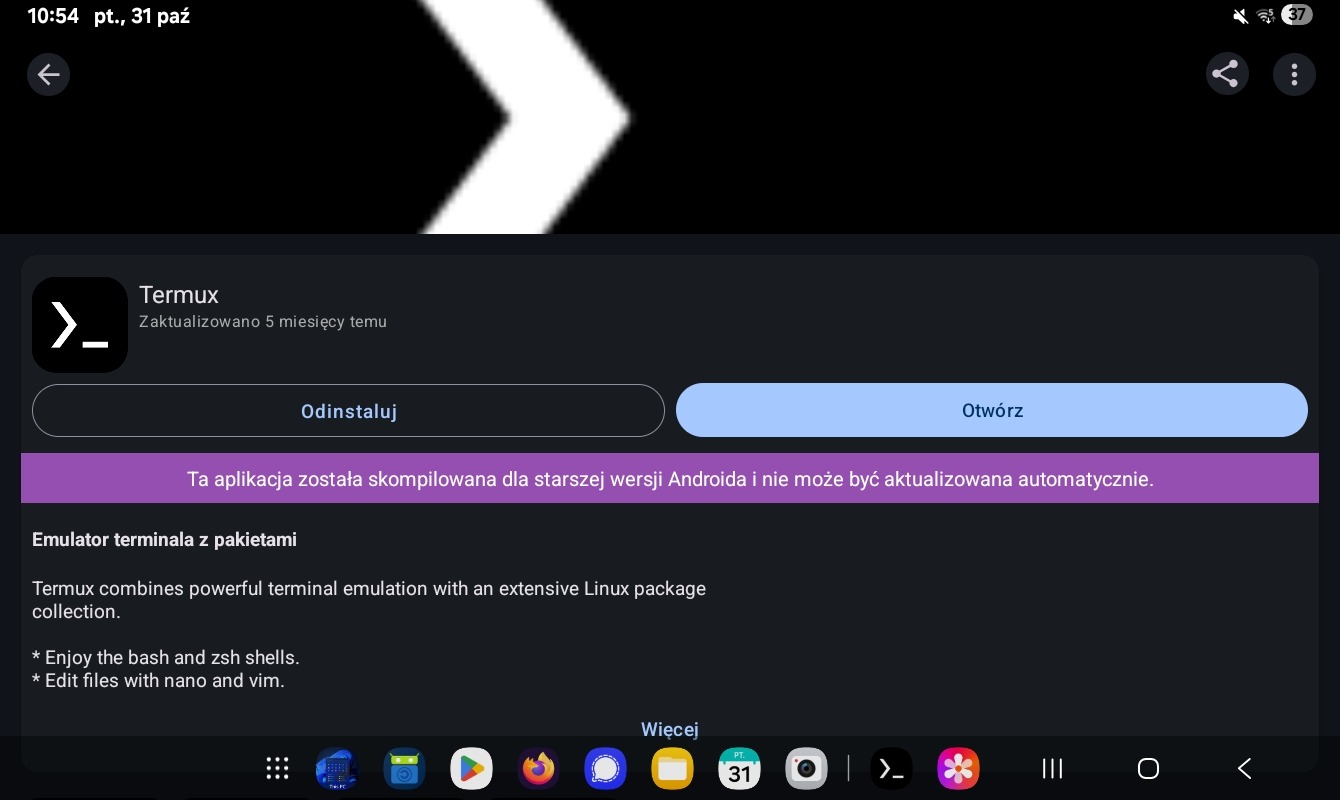Image resolution: width=1340 pixels, height=800 pixels.
Task: Tap the back arrow at top left
Action: click(x=48, y=75)
